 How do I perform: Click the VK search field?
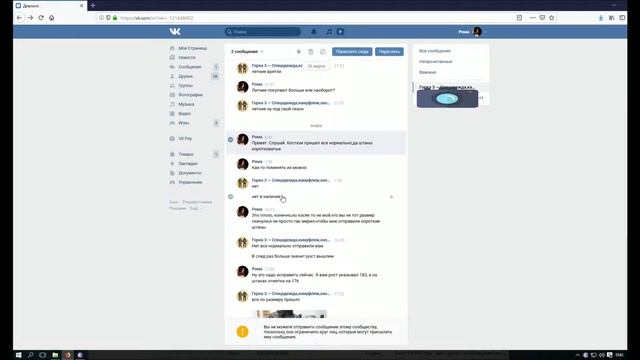[x=263, y=32]
